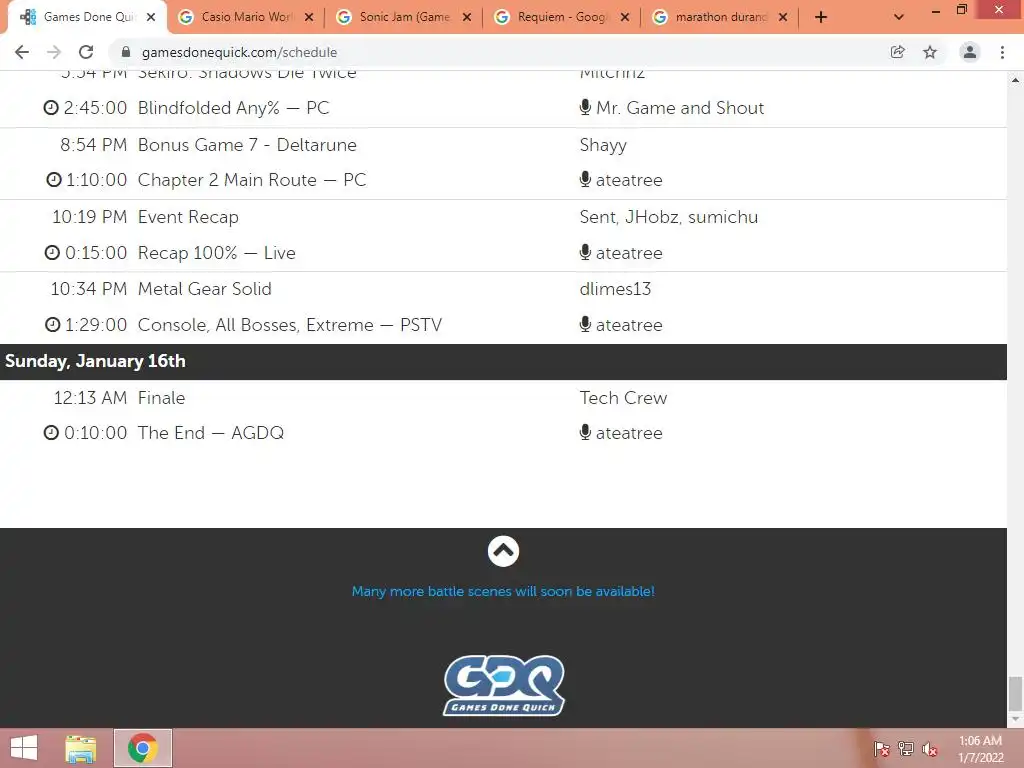This screenshot has width=1024, height=768.
Task: Click 'Tech Crew' runner text
Action: [x=623, y=398]
